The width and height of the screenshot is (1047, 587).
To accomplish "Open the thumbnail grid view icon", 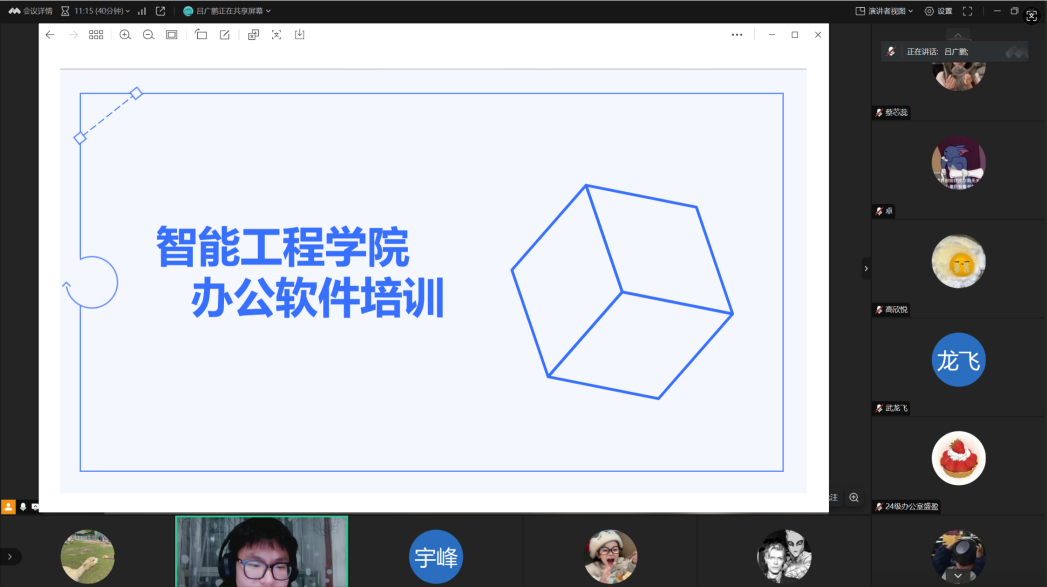I will click(96, 35).
